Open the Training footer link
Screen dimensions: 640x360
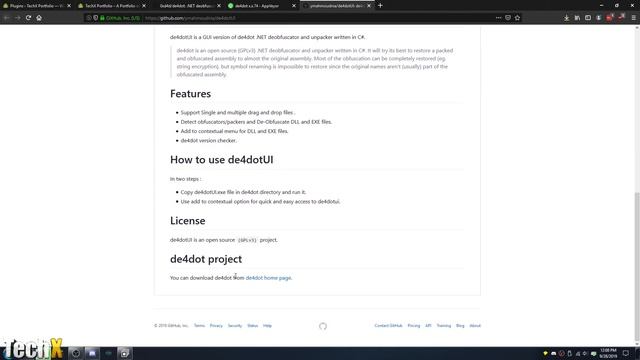point(444,326)
